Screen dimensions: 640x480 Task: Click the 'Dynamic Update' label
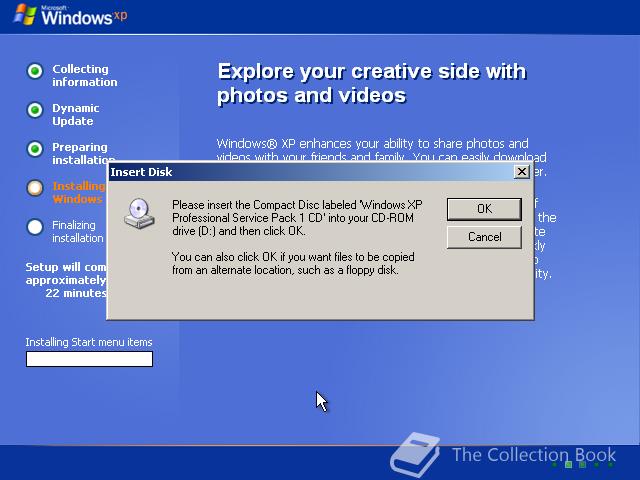pos(76,115)
